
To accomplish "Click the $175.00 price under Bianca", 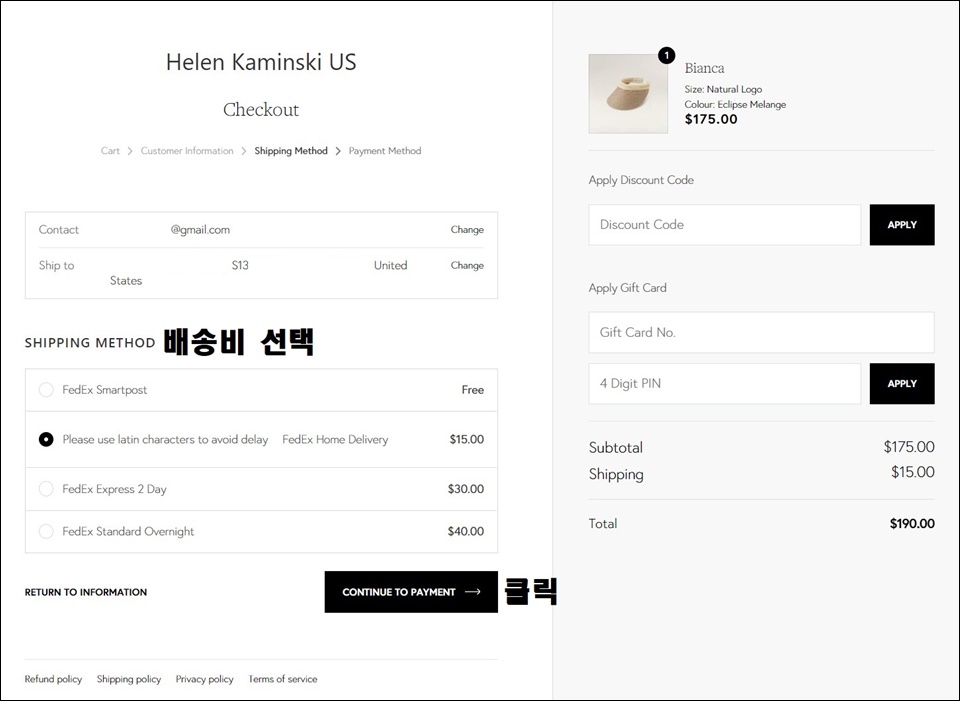I will point(711,119).
